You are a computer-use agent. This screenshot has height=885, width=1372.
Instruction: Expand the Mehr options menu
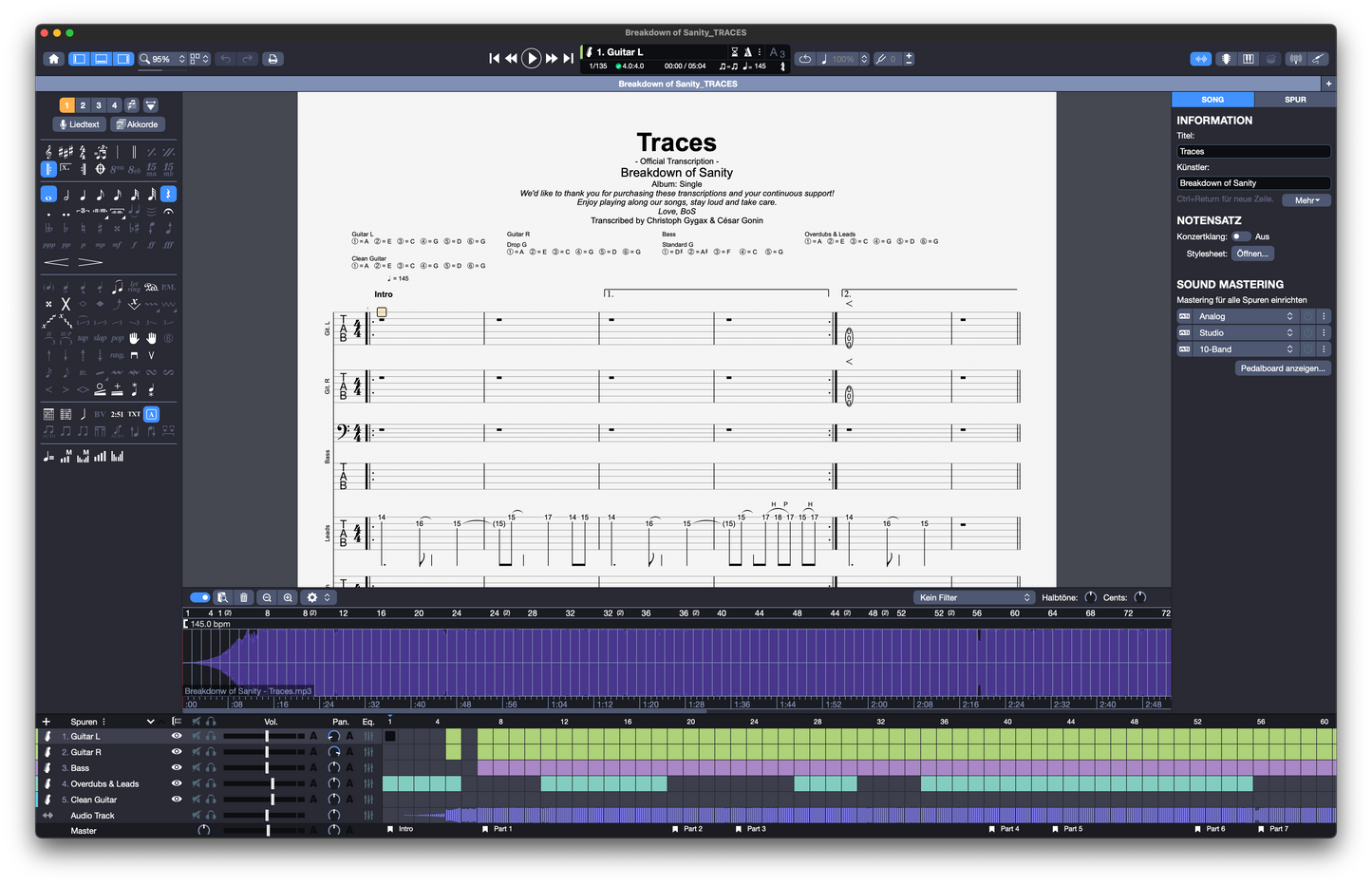[x=1306, y=200]
